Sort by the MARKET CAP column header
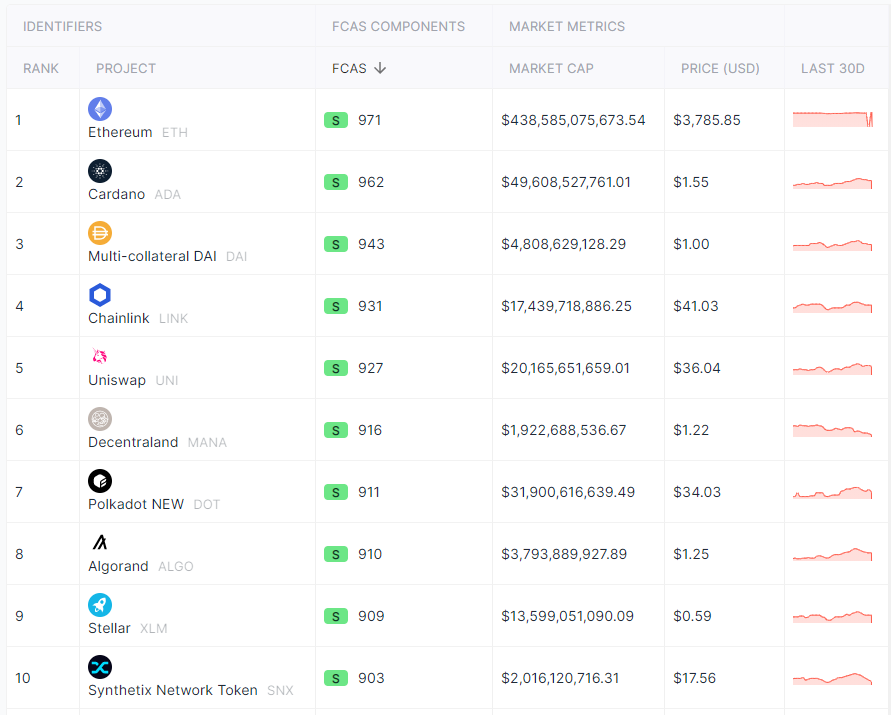The width and height of the screenshot is (891, 715). (x=551, y=68)
